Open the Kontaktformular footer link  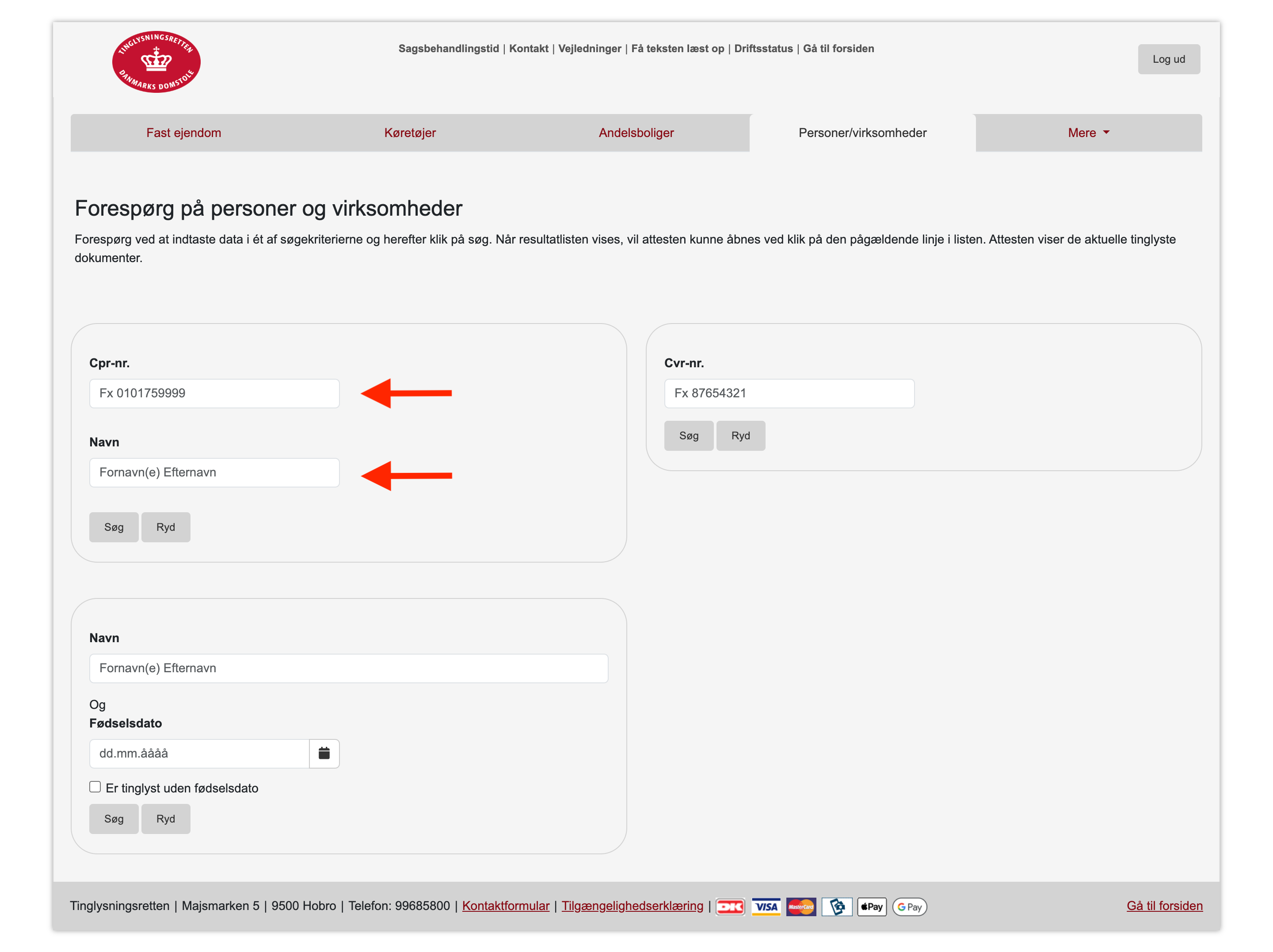tap(505, 906)
